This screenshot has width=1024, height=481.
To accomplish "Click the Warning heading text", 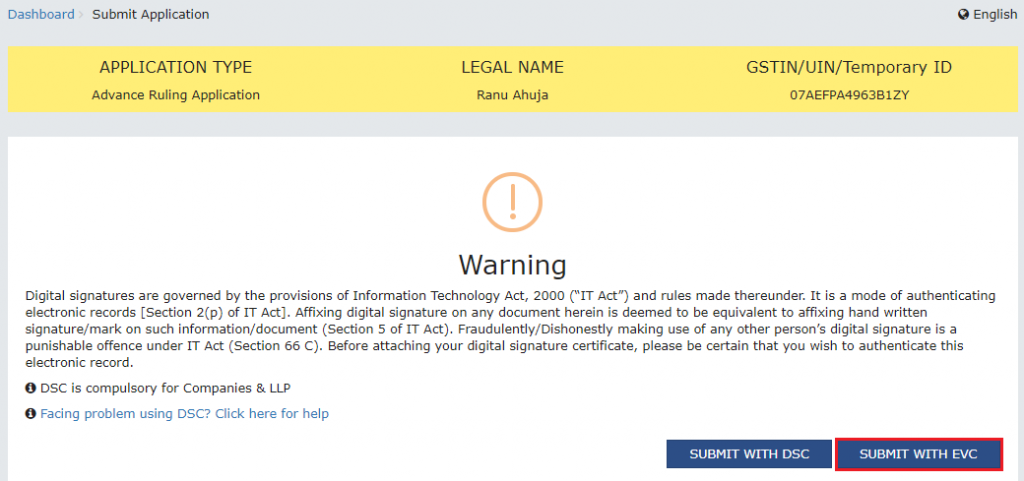I will tap(513, 265).
